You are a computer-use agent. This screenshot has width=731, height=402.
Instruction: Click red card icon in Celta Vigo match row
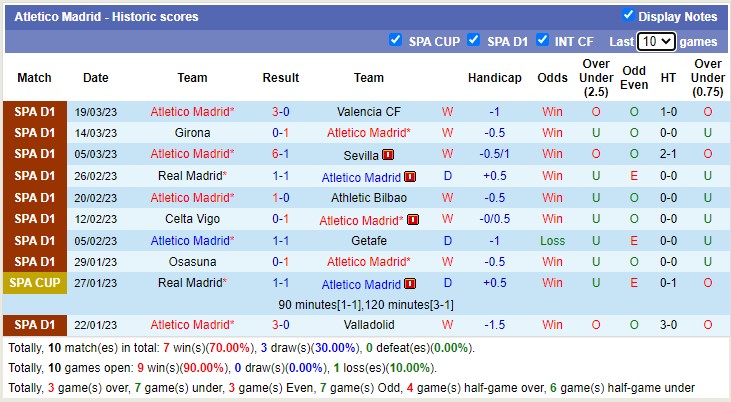pyautogui.click(x=413, y=220)
